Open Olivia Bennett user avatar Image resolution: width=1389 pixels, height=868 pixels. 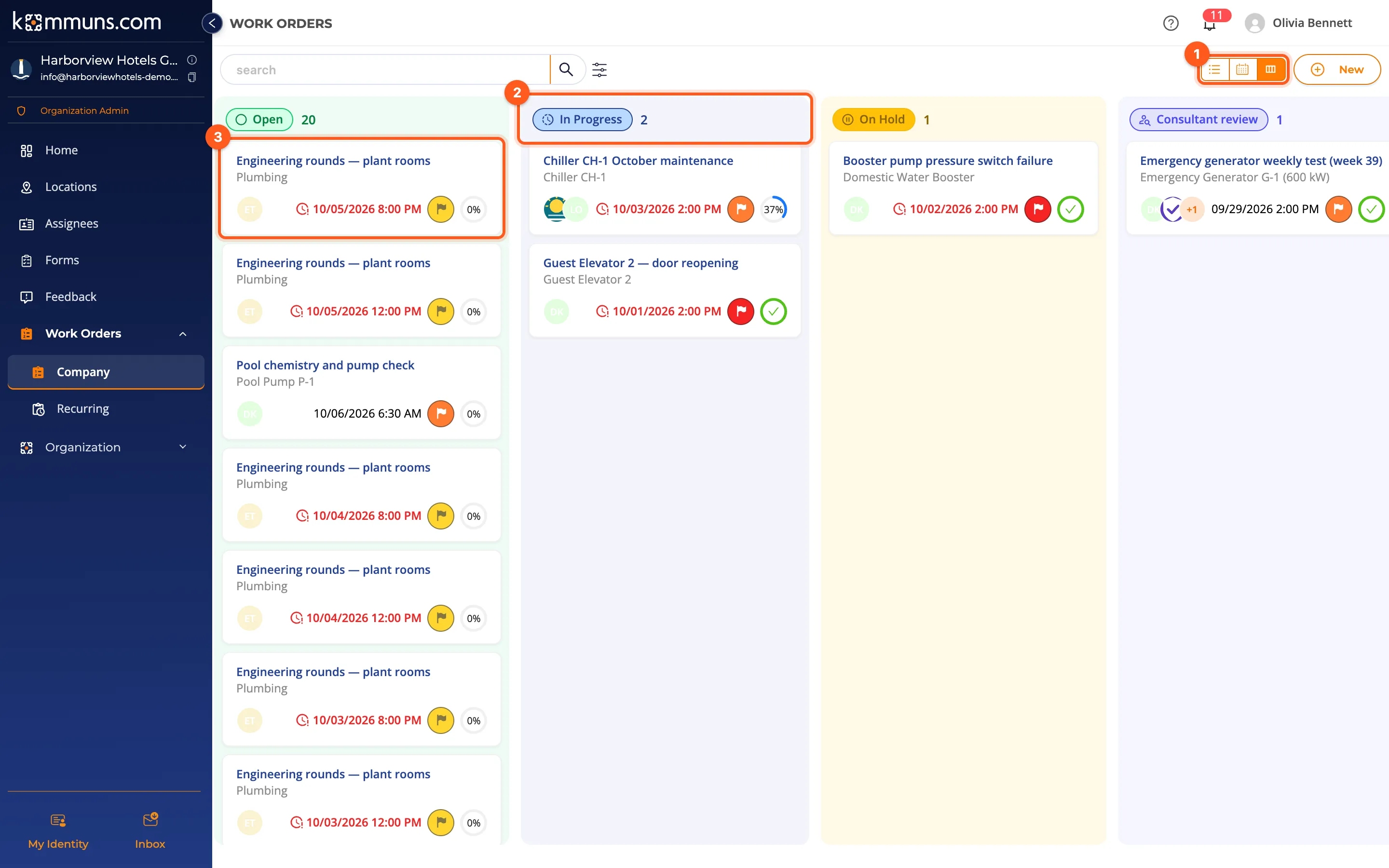(x=1254, y=23)
